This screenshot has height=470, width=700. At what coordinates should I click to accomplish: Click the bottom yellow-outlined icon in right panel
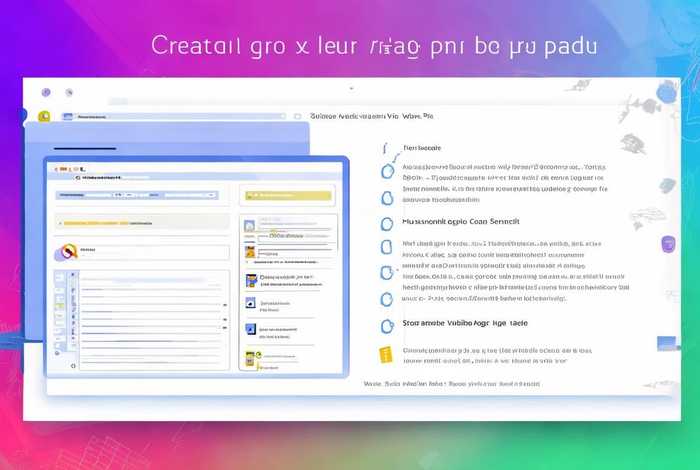coord(250,358)
